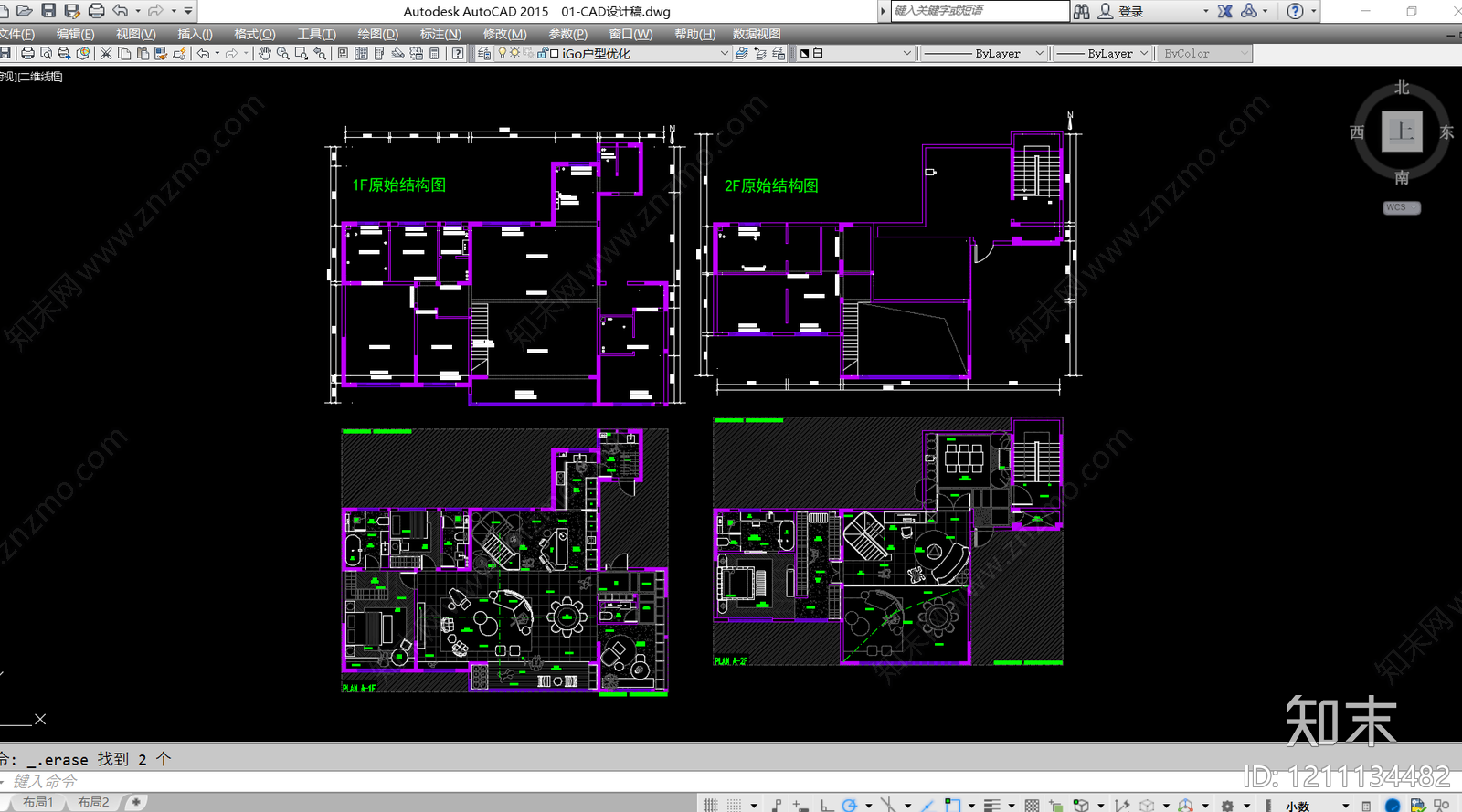Click the workspace switching gear icon
The width and height of the screenshot is (1462, 812).
[1227, 805]
